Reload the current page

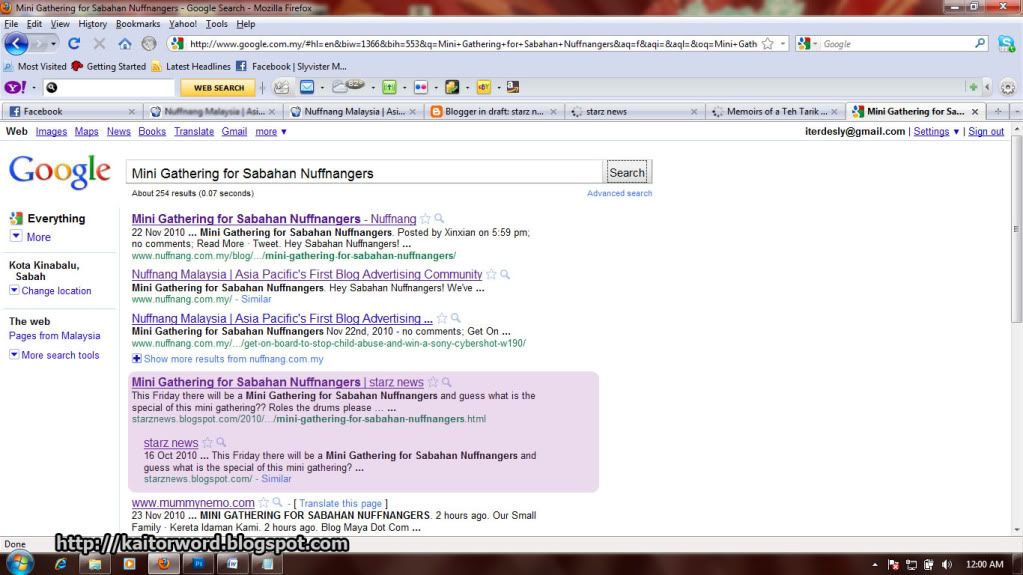pos(74,44)
